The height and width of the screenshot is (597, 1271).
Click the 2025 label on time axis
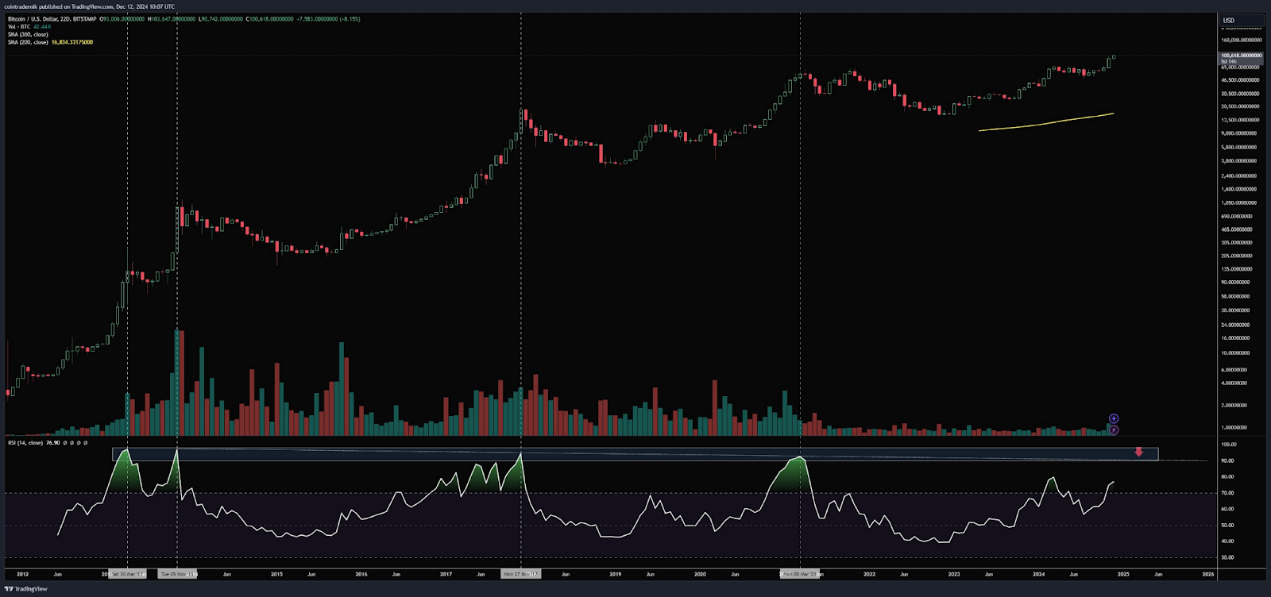[x=1123, y=574]
